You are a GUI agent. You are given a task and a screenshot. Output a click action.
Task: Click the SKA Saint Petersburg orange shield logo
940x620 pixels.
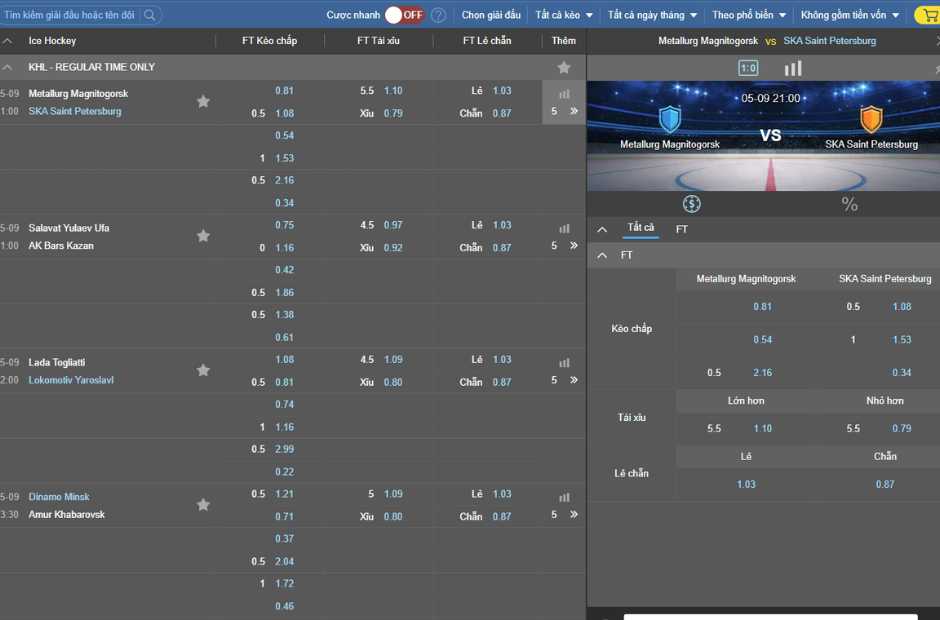tap(871, 119)
